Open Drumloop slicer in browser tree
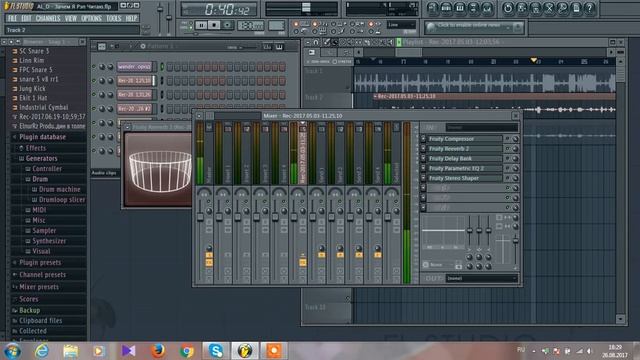The height and width of the screenshot is (360, 640). (62, 200)
